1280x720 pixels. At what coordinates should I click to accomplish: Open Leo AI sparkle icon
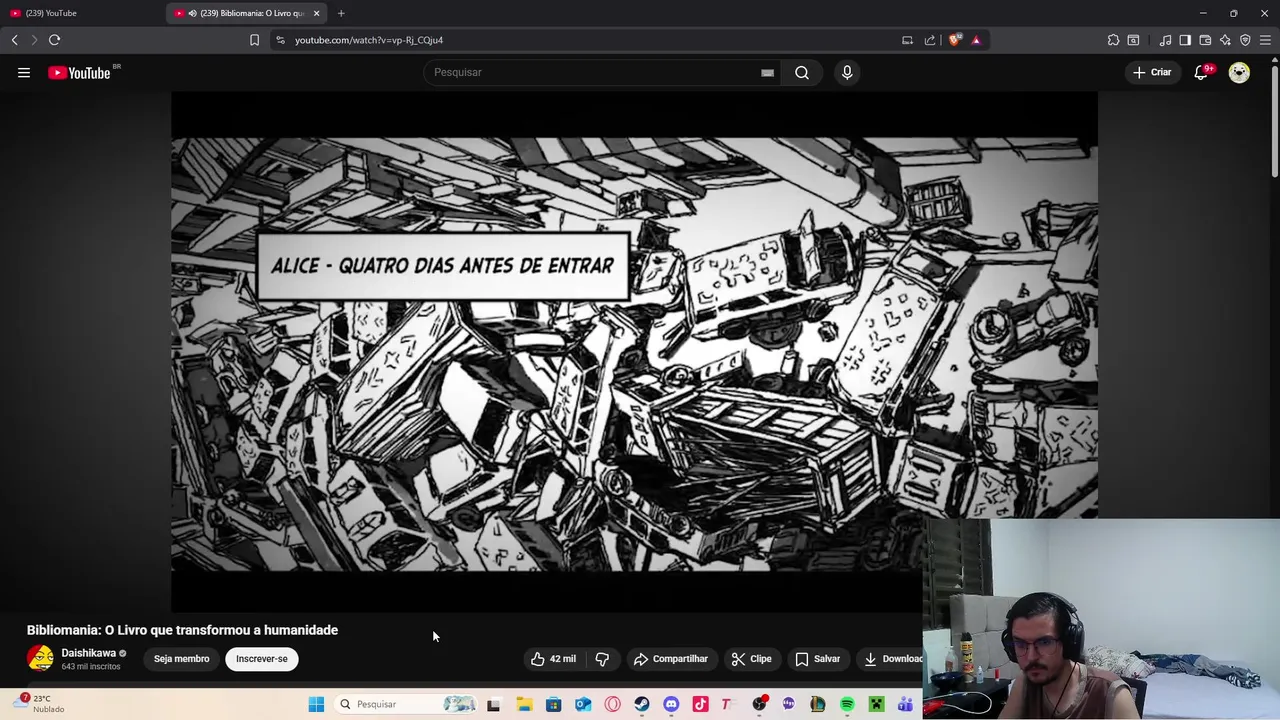coord(1225,40)
